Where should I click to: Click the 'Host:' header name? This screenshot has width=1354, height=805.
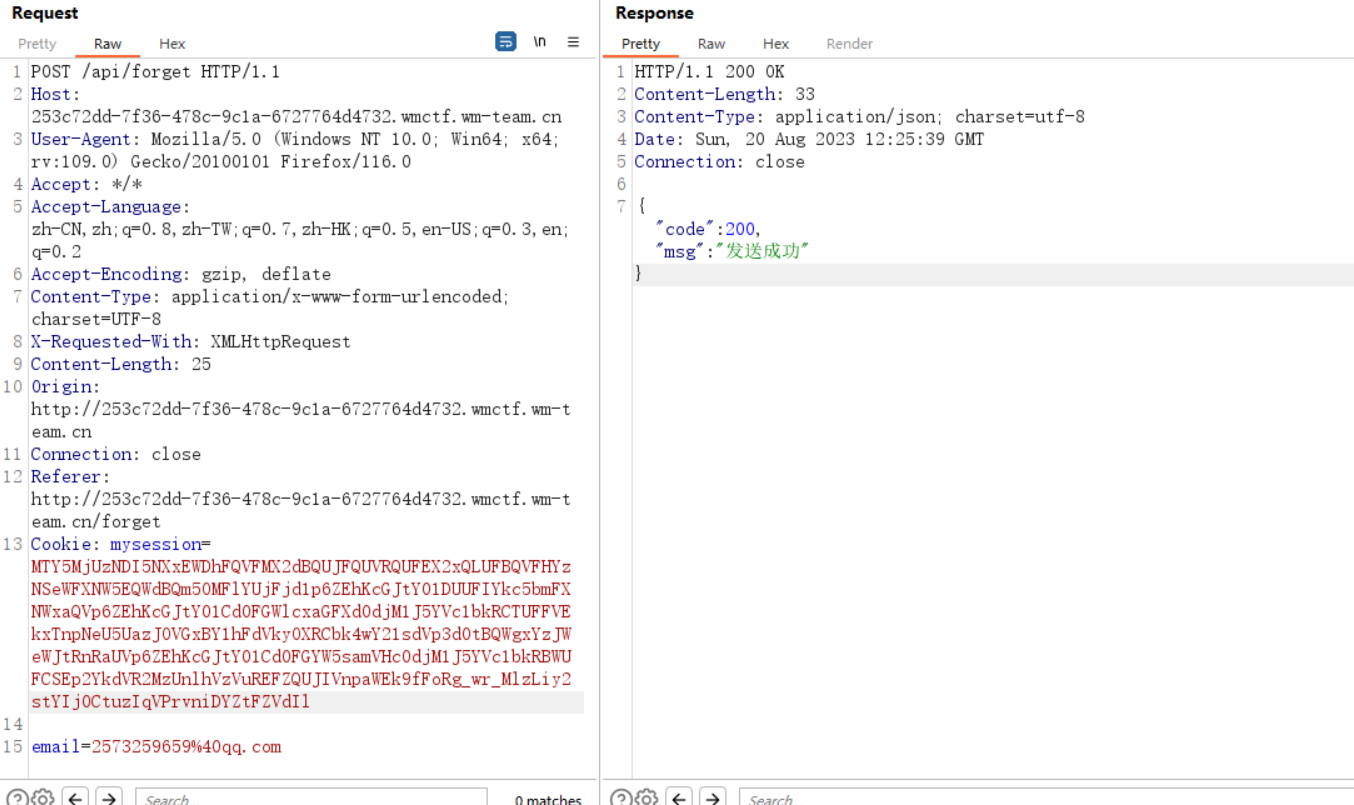click(x=56, y=94)
